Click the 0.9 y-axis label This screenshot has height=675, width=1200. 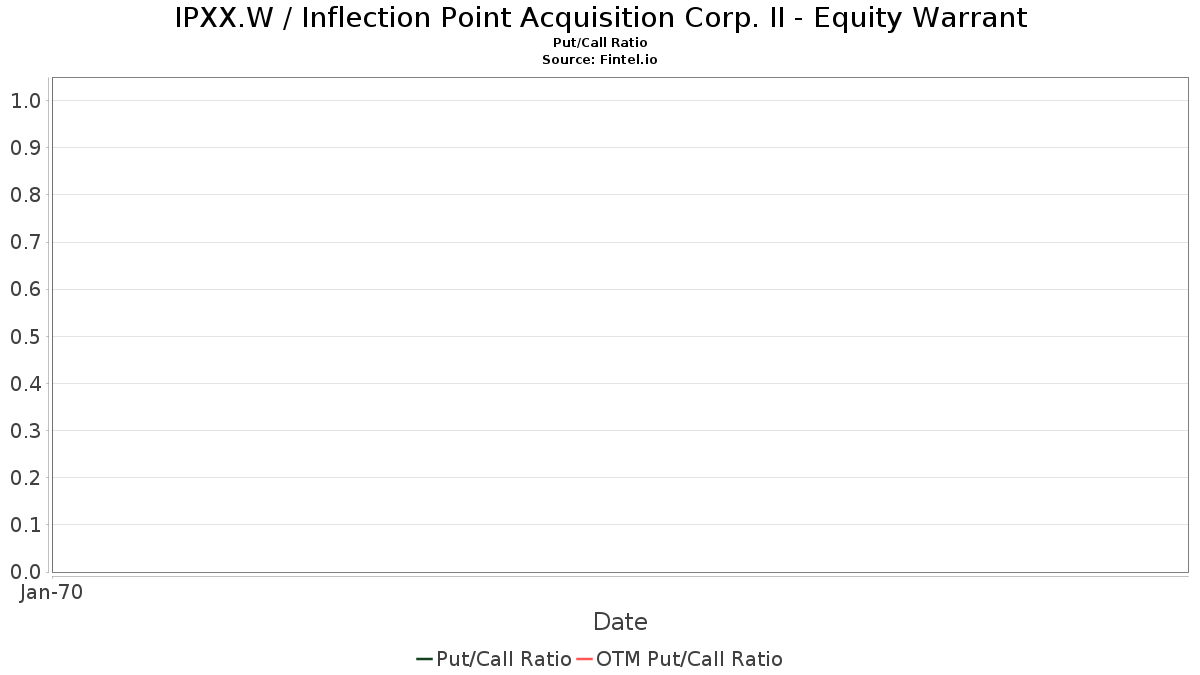click(25, 147)
